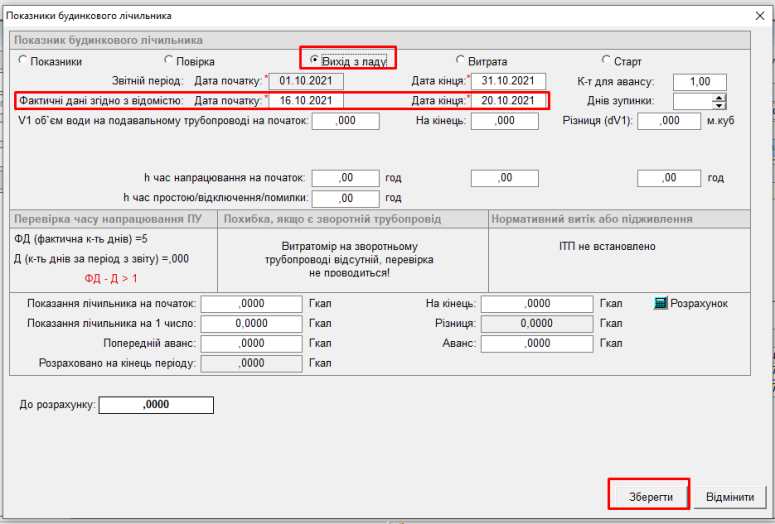Viewport: 775px width, 524px height.
Task: Click the Відмінити button
Action: (x=735, y=497)
